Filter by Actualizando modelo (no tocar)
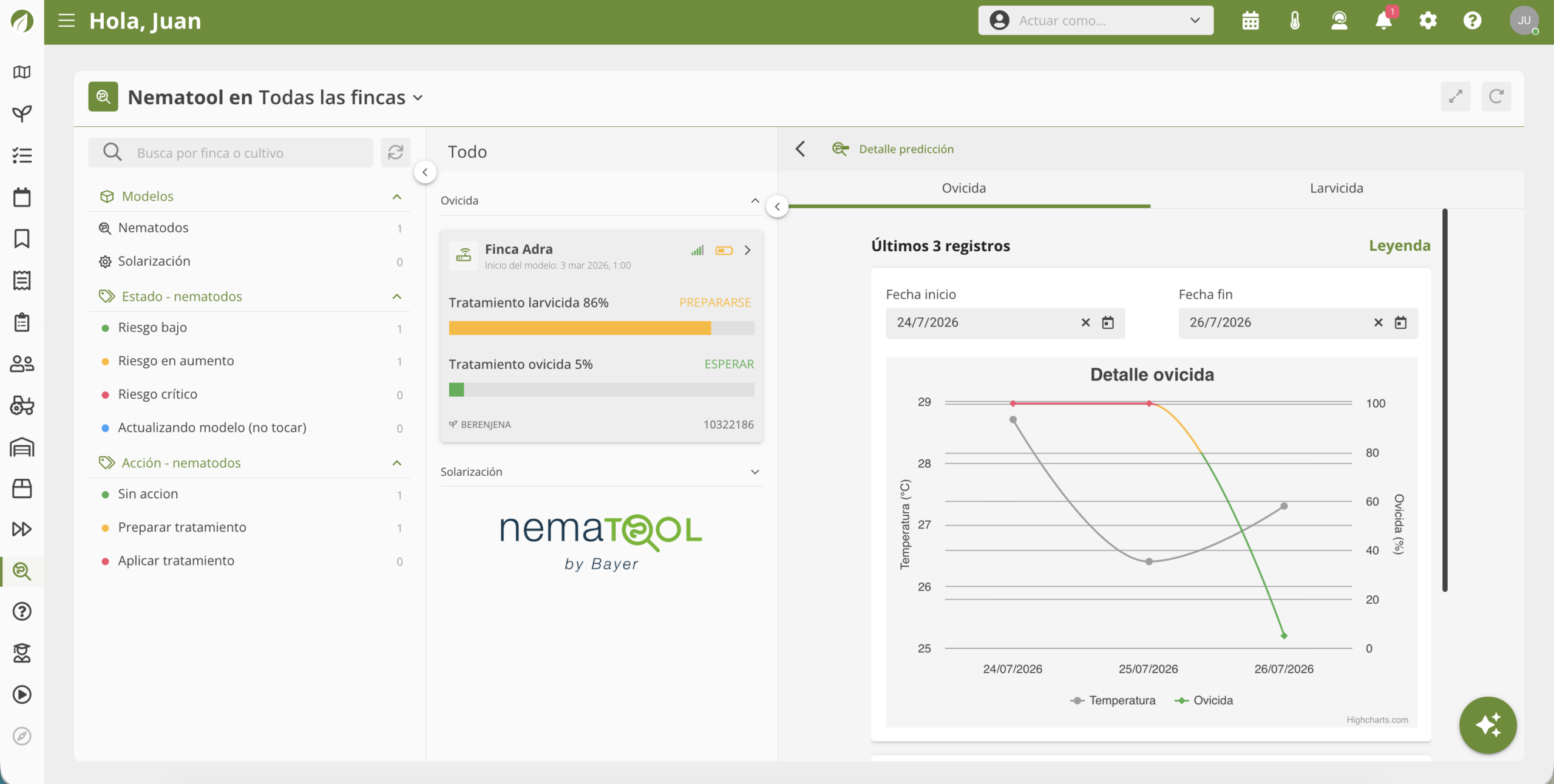Image resolution: width=1554 pixels, height=784 pixels. click(x=249, y=428)
